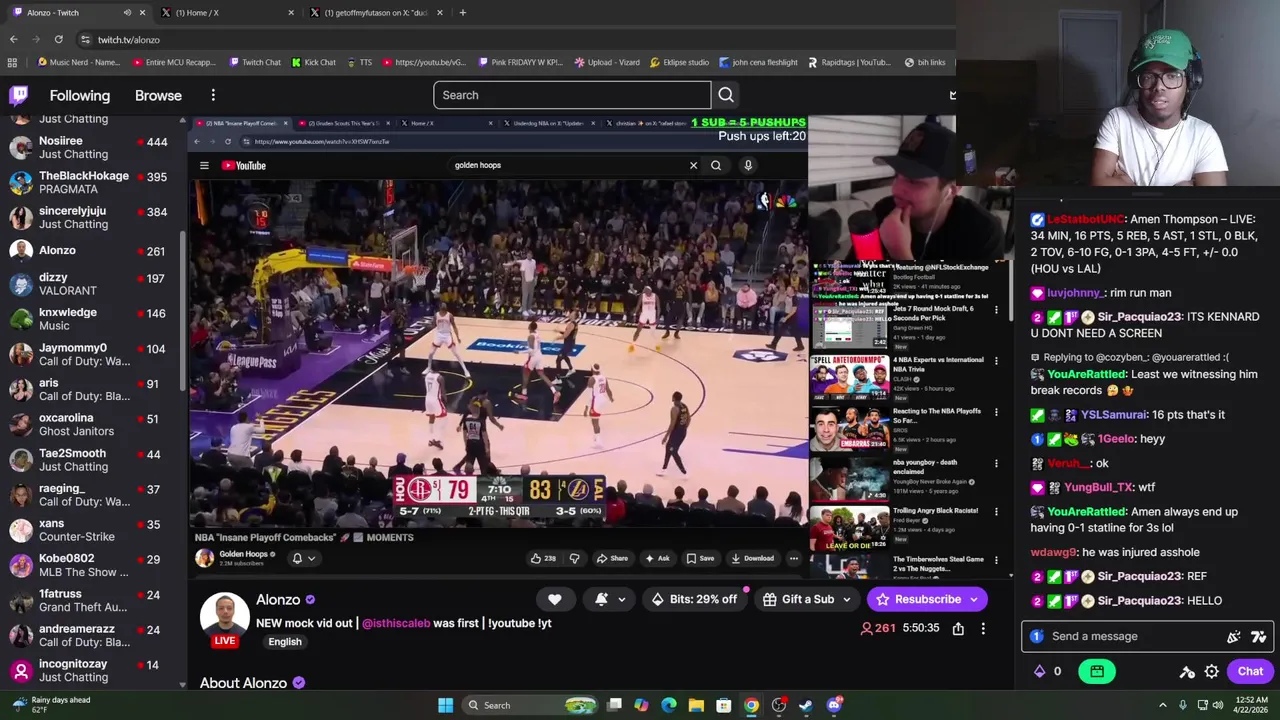Click the luvjohnny_ username in chat
Screen dimensions: 1280x720
(1077, 293)
